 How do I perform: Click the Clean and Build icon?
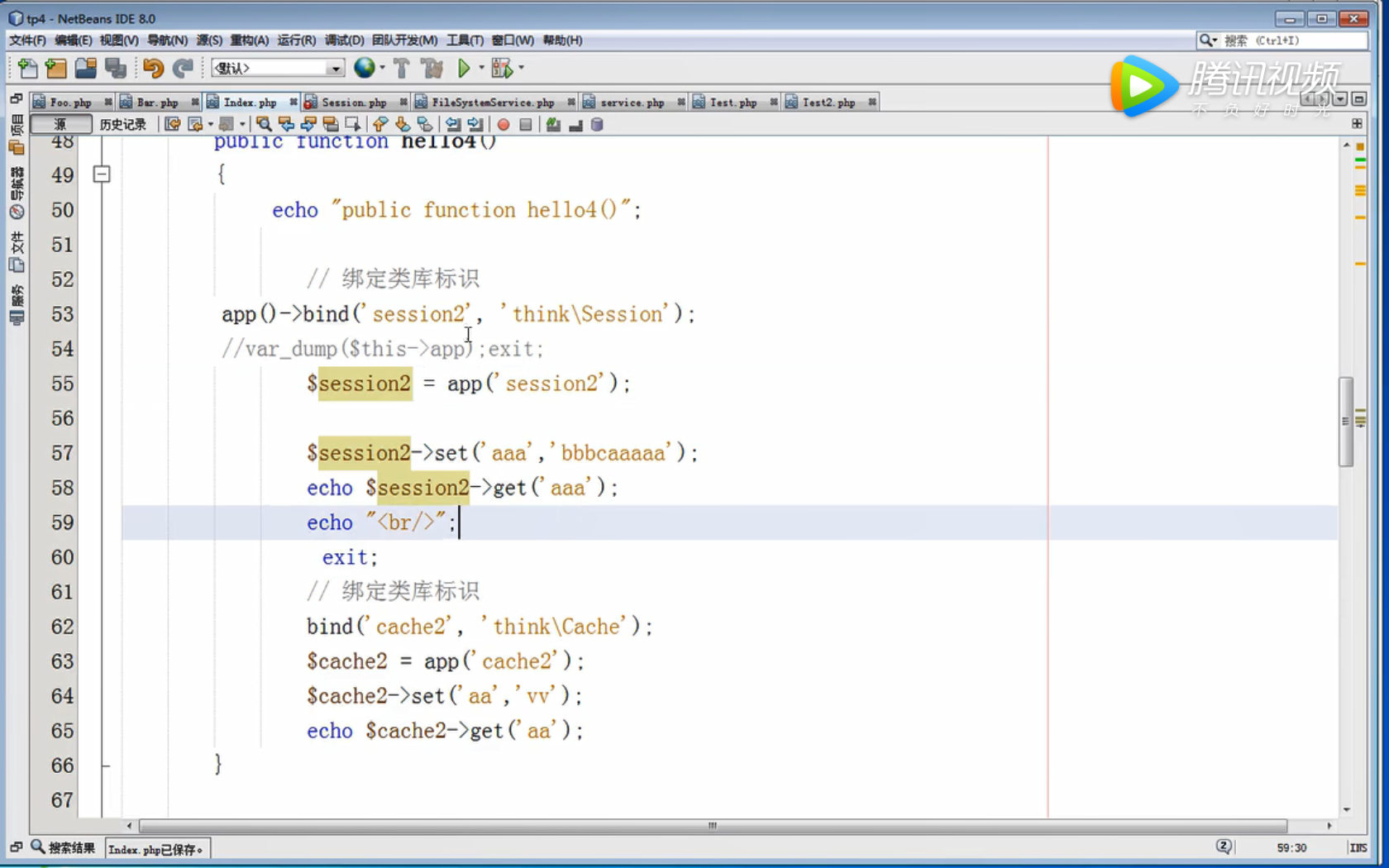[x=432, y=69]
